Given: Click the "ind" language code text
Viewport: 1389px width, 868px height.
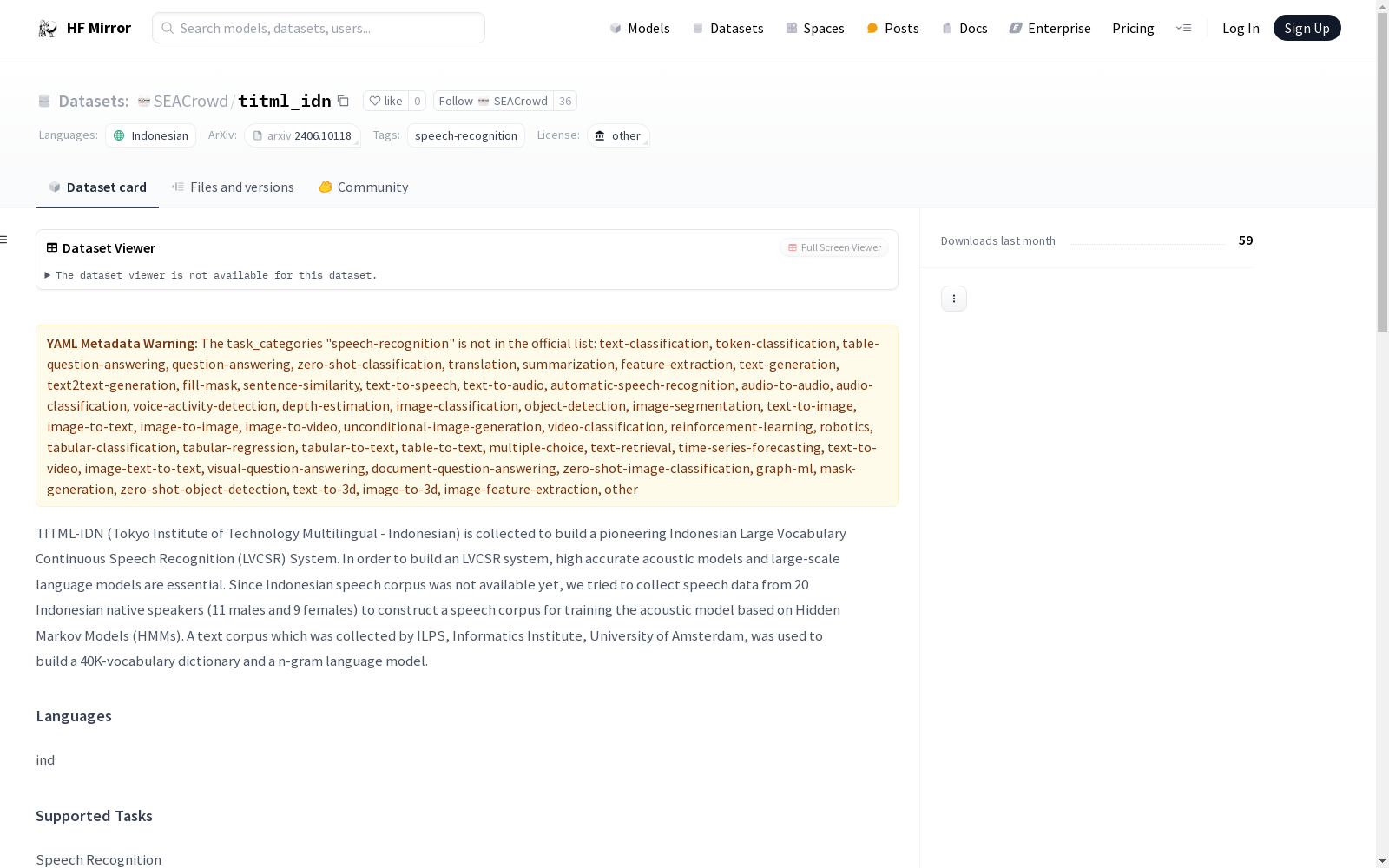Looking at the screenshot, I should click(45, 760).
